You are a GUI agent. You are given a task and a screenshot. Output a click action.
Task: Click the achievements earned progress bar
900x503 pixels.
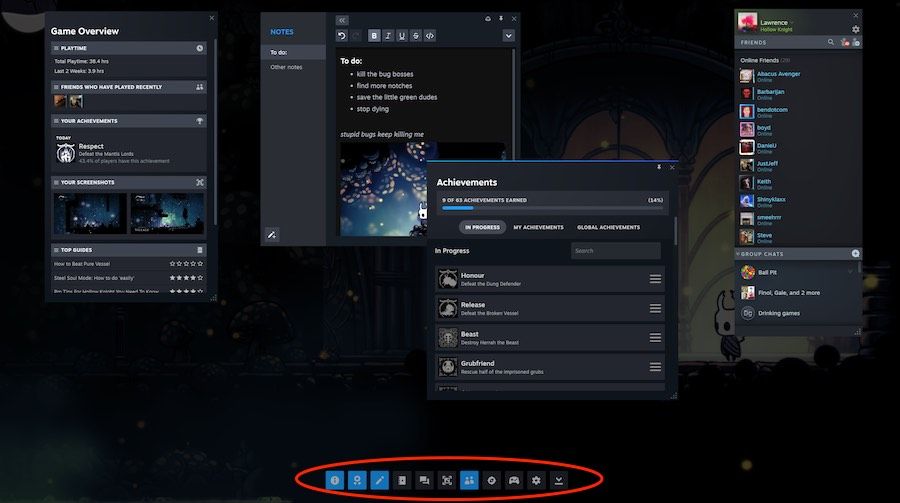552,208
